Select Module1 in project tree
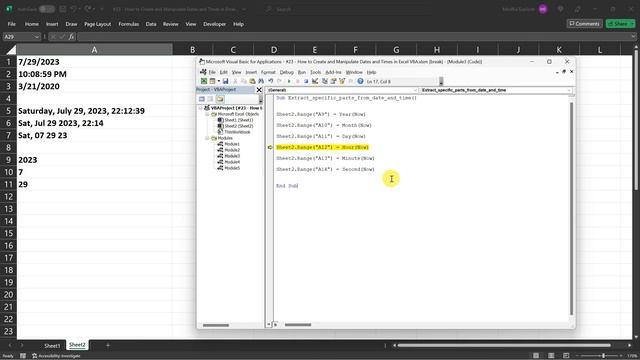The image size is (640, 360). click(x=229, y=144)
